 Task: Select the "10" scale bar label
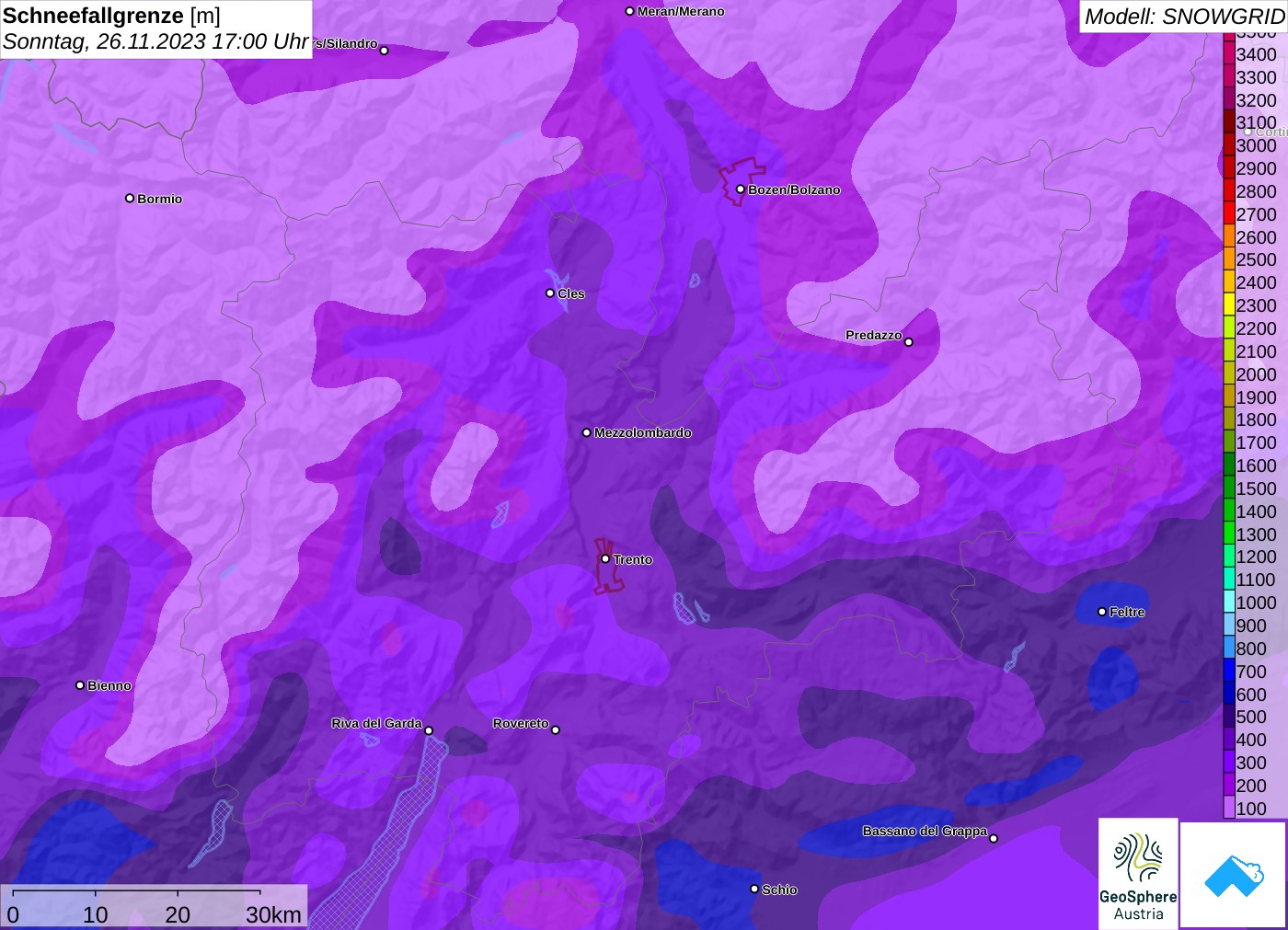tap(96, 914)
